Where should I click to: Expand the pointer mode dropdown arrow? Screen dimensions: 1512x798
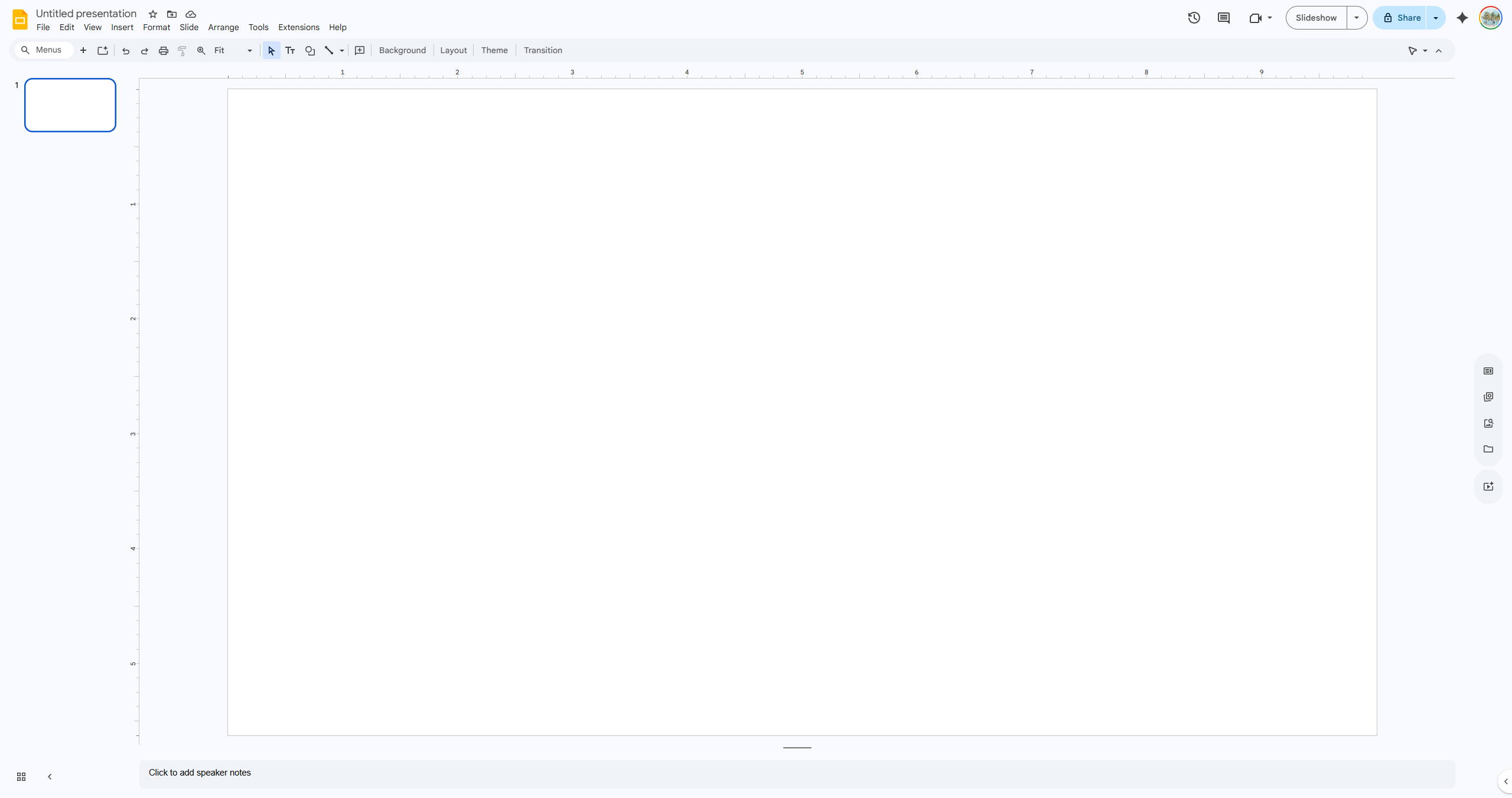(x=1425, y=51)
